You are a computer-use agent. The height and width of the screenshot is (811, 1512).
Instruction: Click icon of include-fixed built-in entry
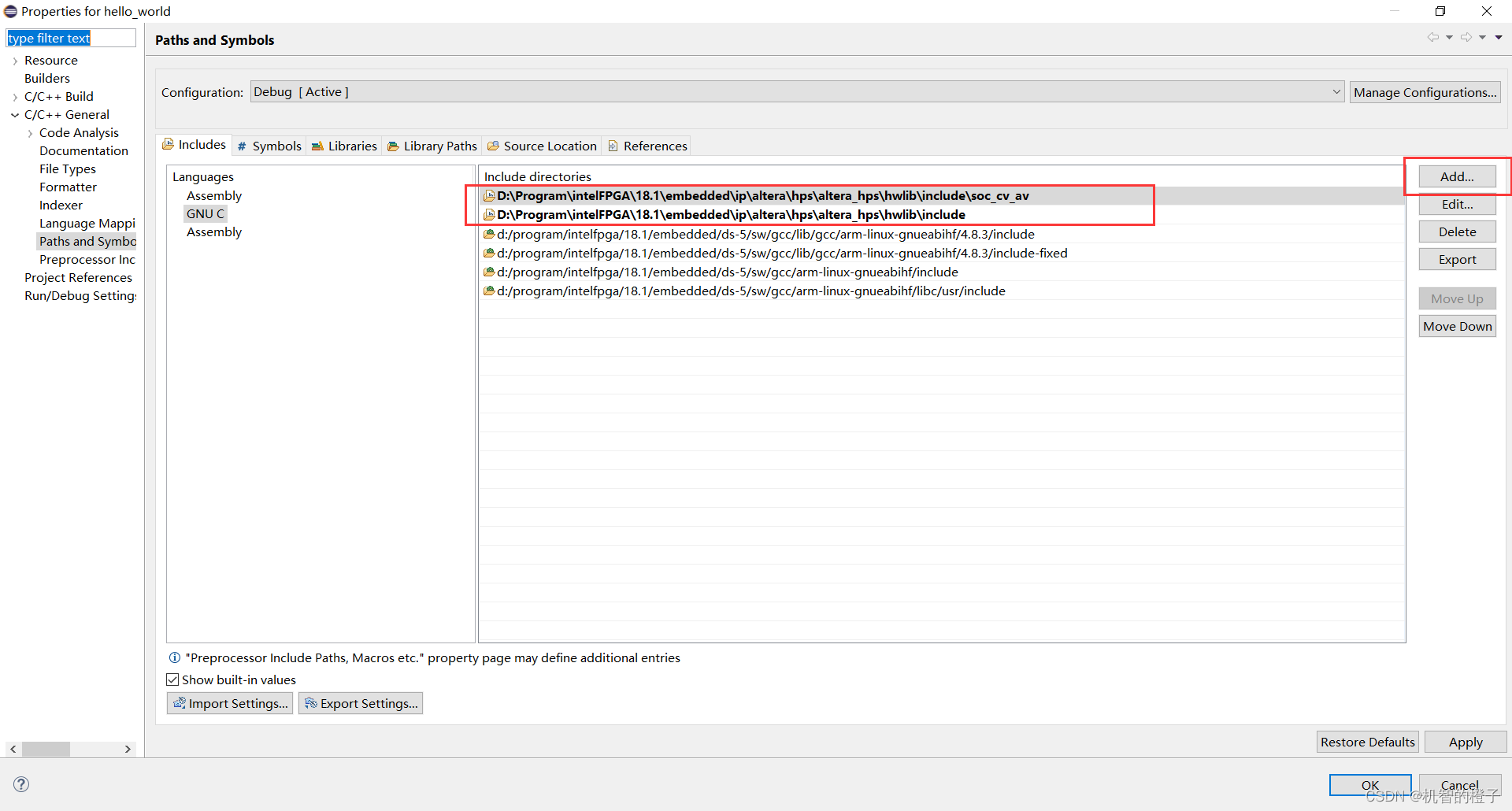pyautogui.click(x=489, y=253)
